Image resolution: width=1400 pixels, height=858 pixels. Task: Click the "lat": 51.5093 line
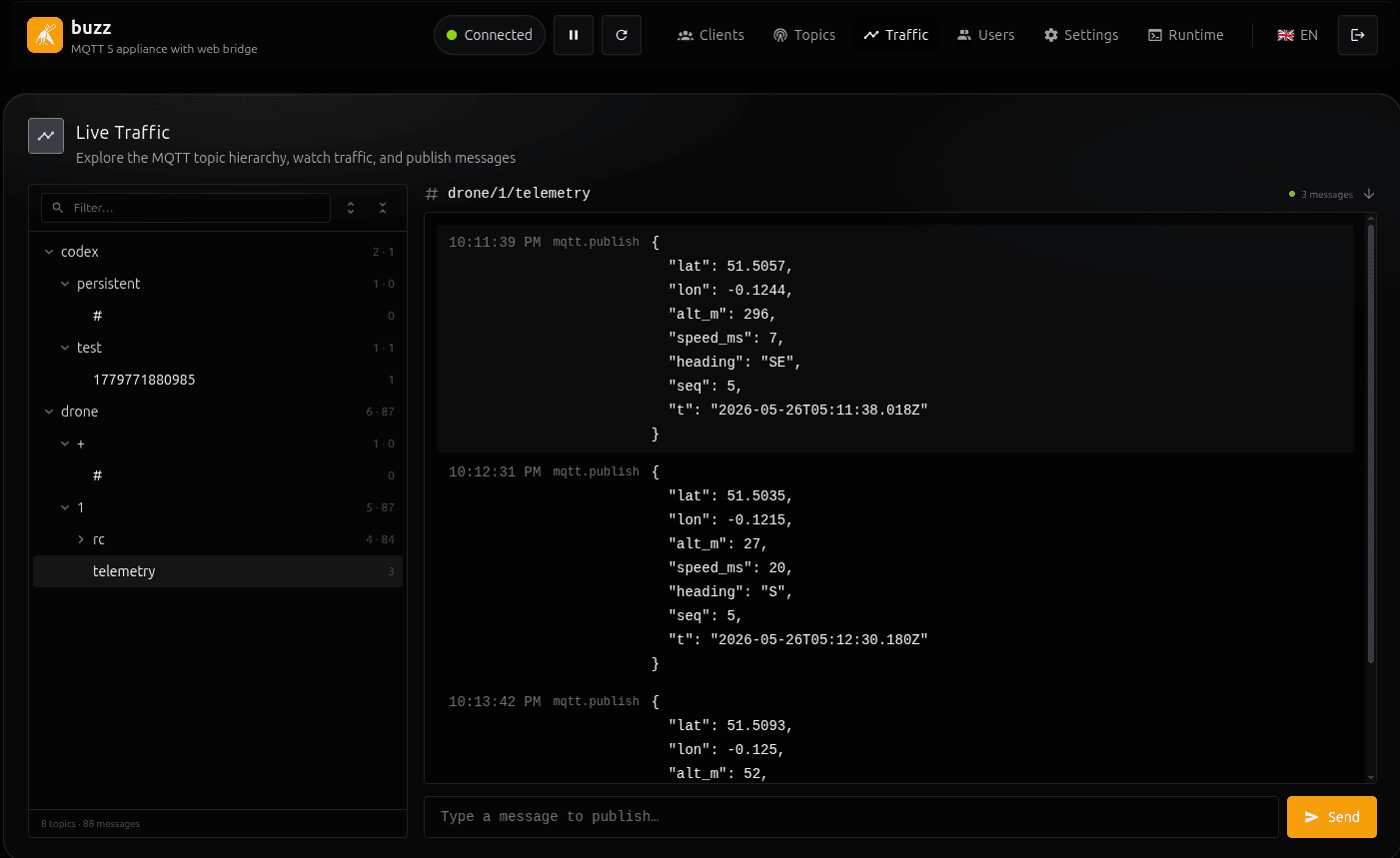730,725
